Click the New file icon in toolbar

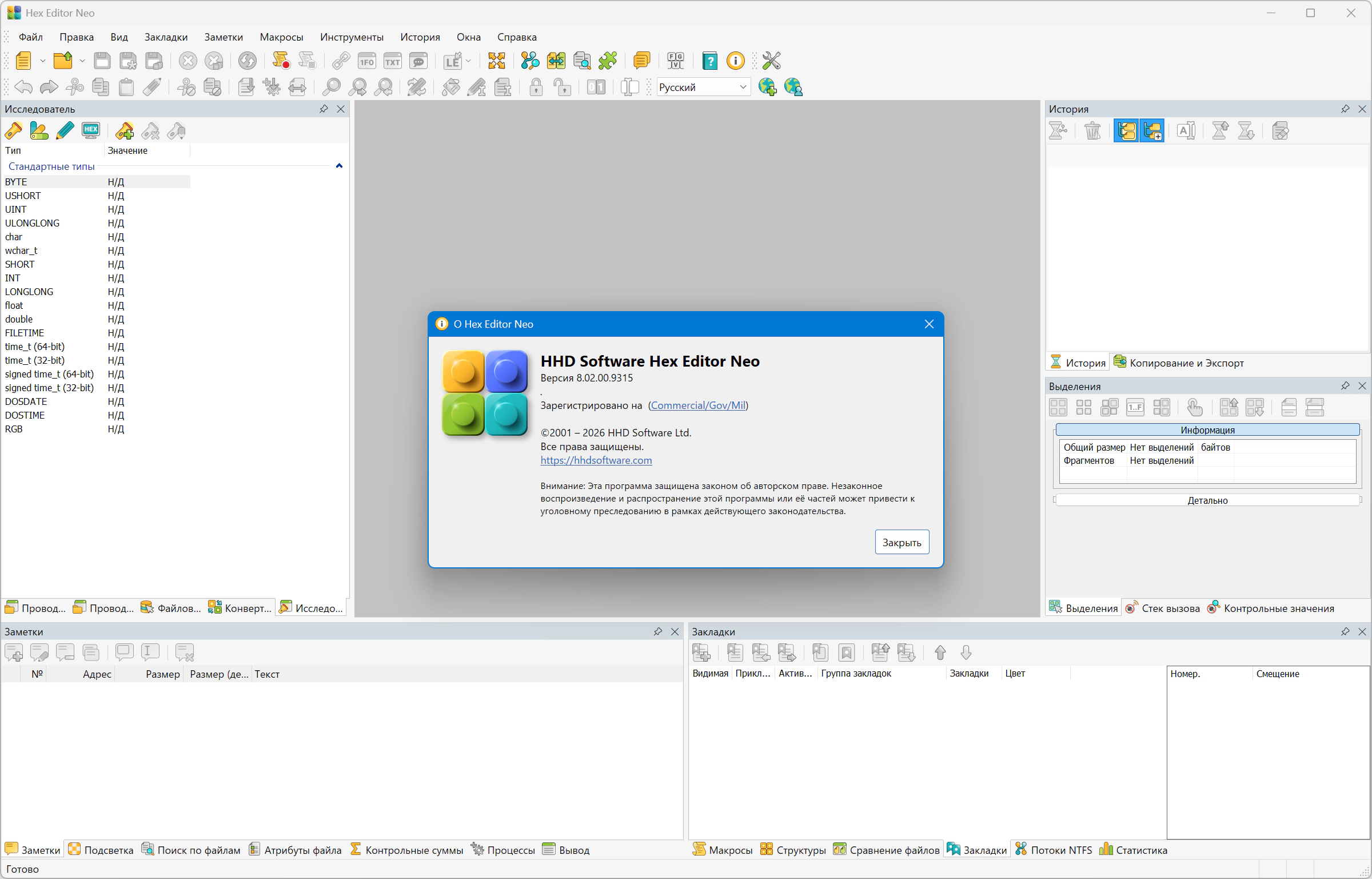23,61
